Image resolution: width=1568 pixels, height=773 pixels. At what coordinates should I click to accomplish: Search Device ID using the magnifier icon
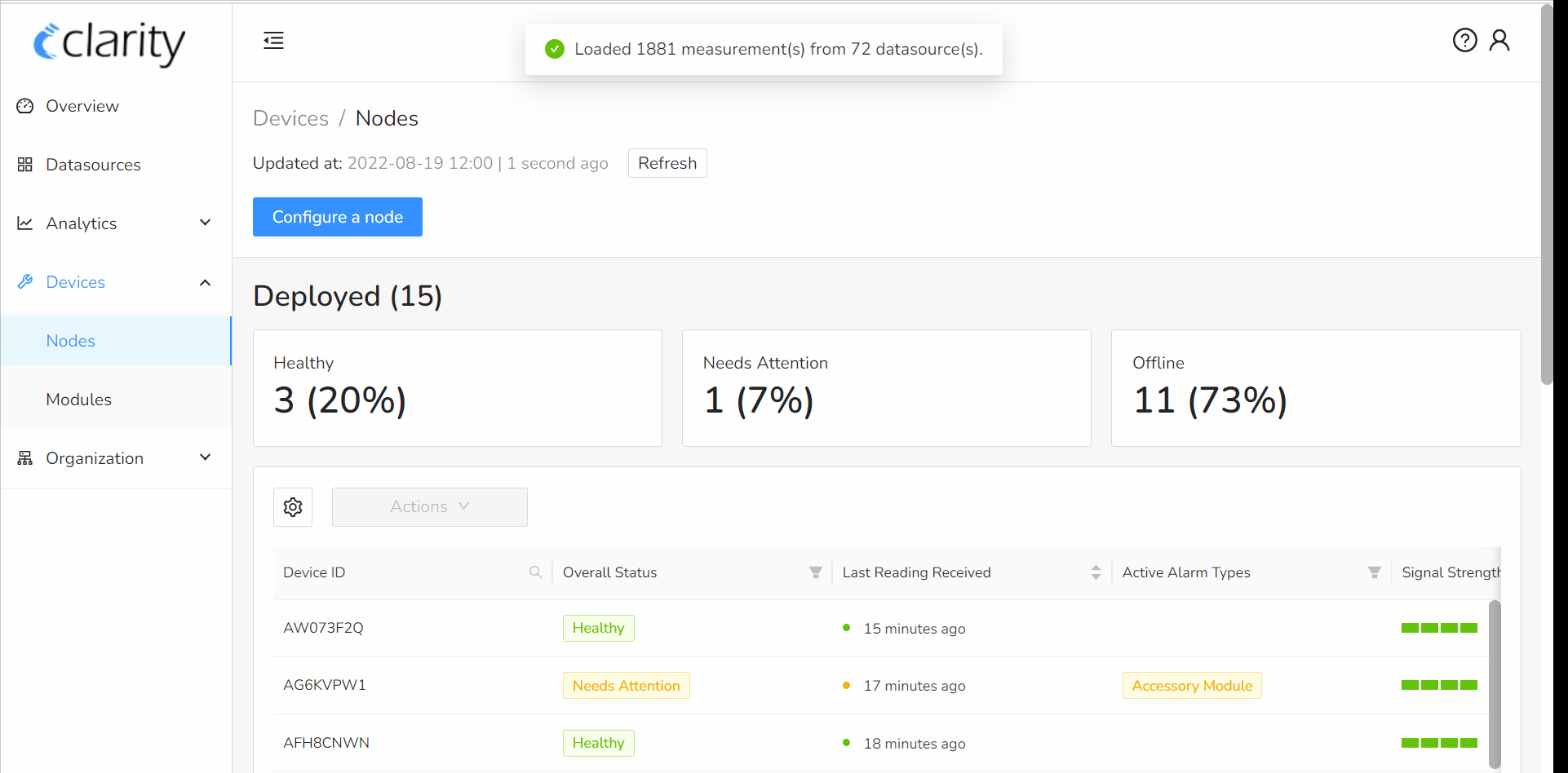point(535,572)
